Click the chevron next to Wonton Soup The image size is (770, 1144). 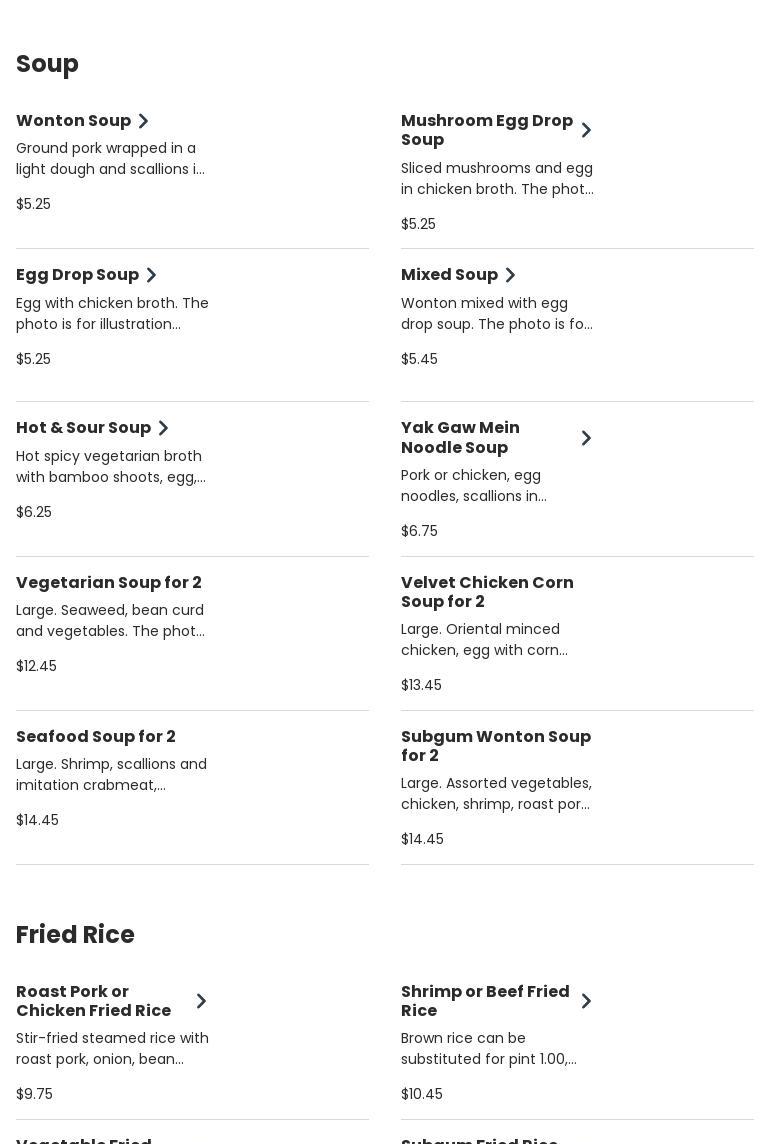[144, 121]
